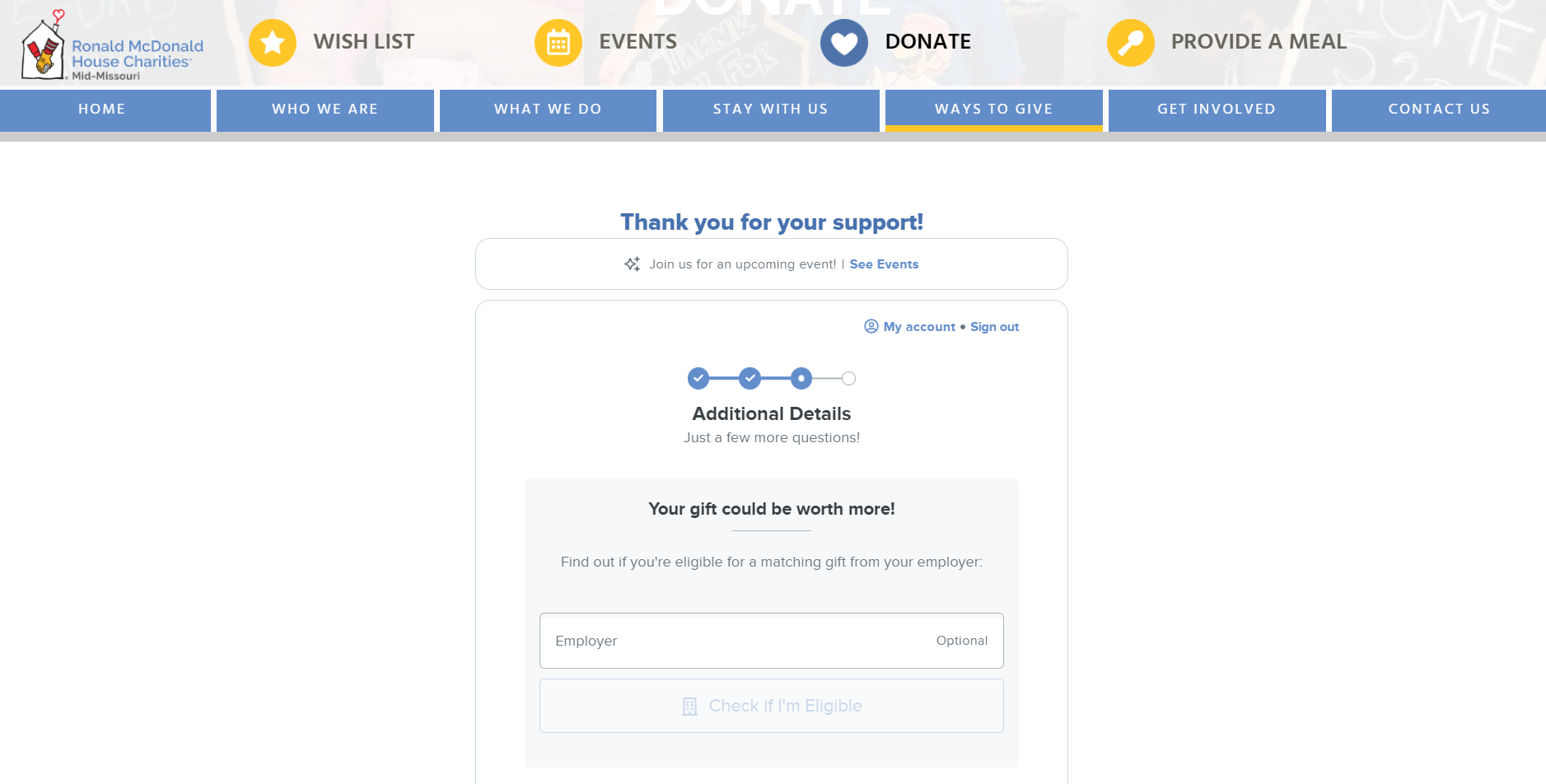Click the My account user icon
The height and width of the screenshot is (784, 1546).
(x=871, y=326)
